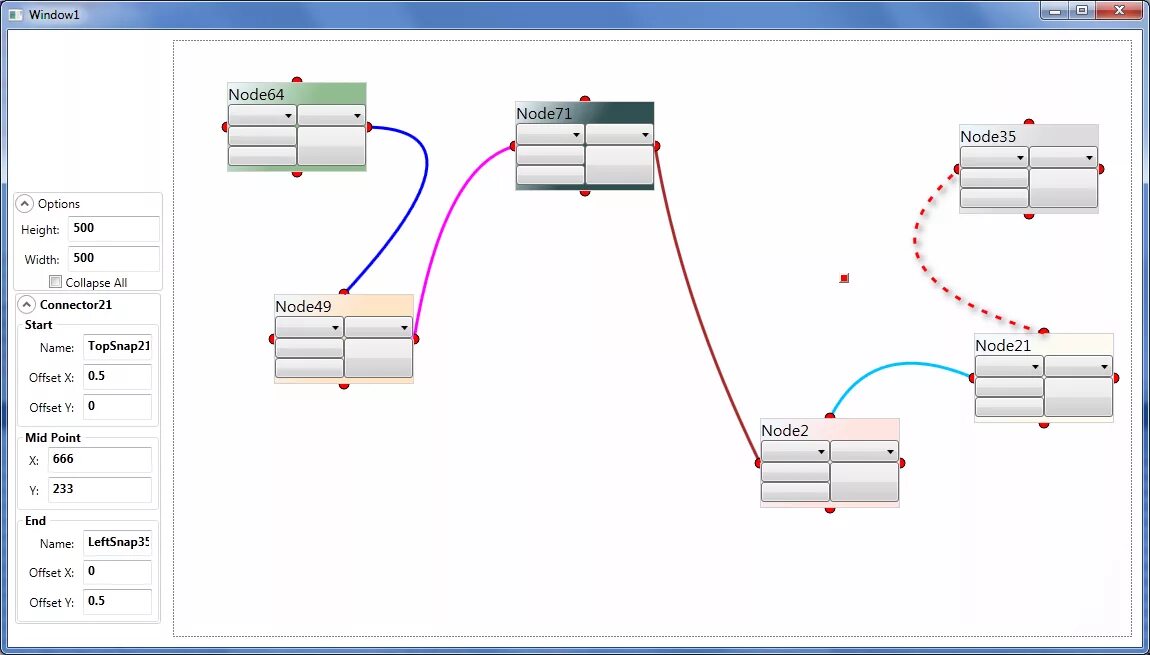Click the left snap point of Node71
The image size is (1150, 655).
tap(513, 147)
